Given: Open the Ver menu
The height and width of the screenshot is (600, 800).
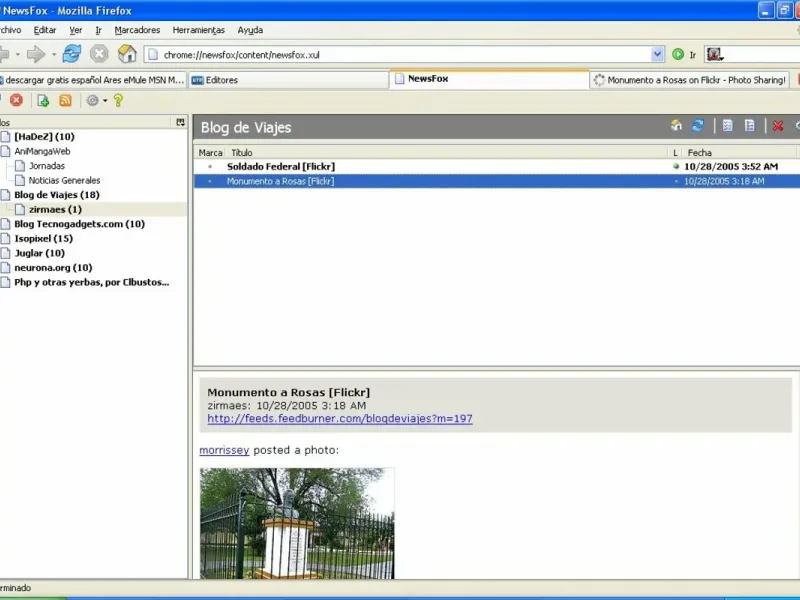Looking at the screenshot, I should point(76,30).
